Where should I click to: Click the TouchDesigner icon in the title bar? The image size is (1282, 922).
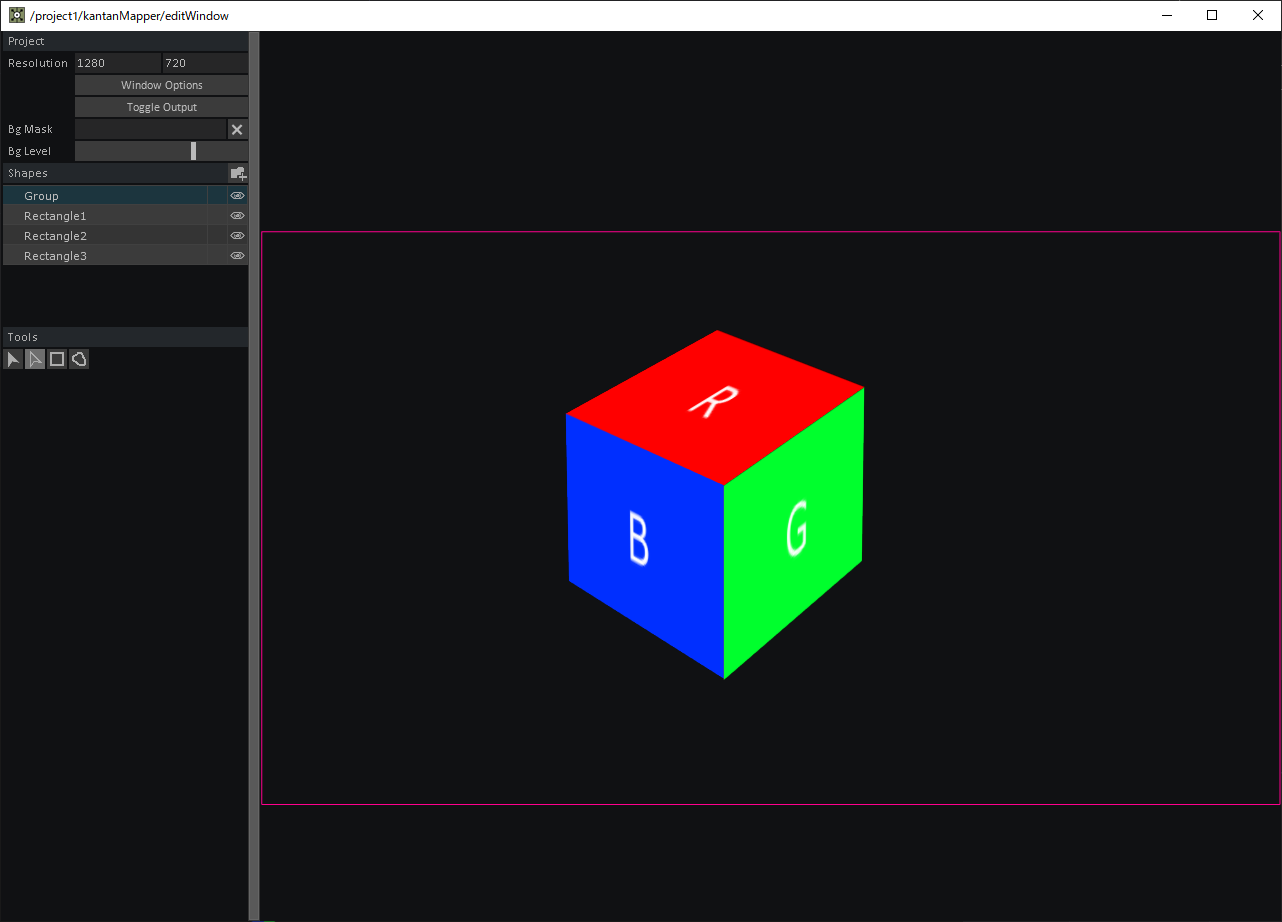click(x=14, y=15)
